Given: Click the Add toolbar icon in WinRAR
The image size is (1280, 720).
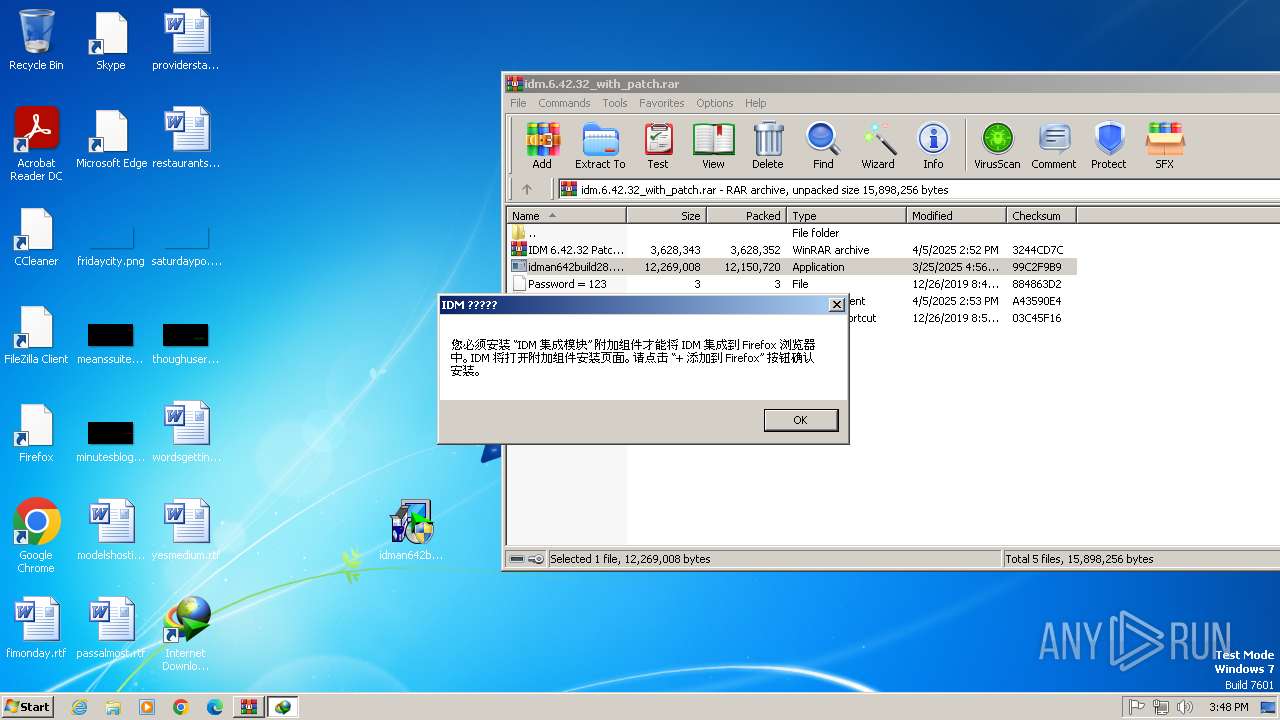Looking at the screenshot, I should pyautogui.click(x=542, y=146).
